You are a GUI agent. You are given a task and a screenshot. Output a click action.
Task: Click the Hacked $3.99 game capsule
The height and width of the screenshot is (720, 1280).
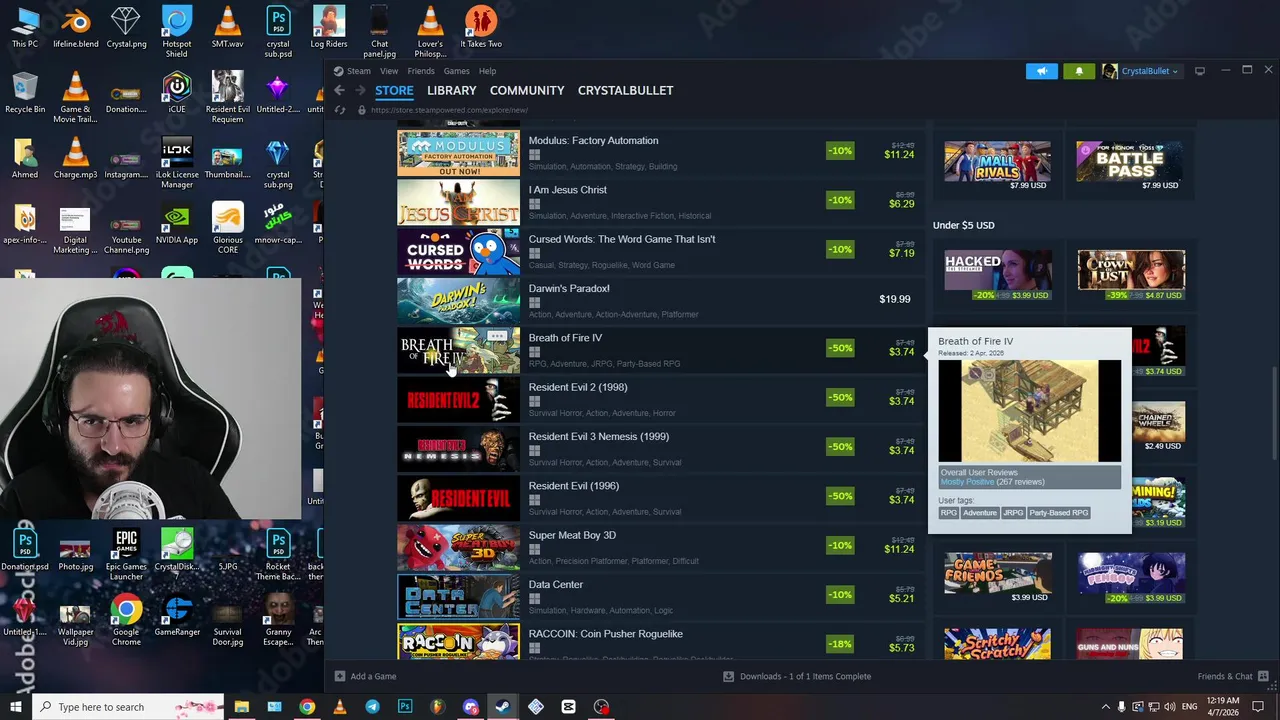point(998,276)
